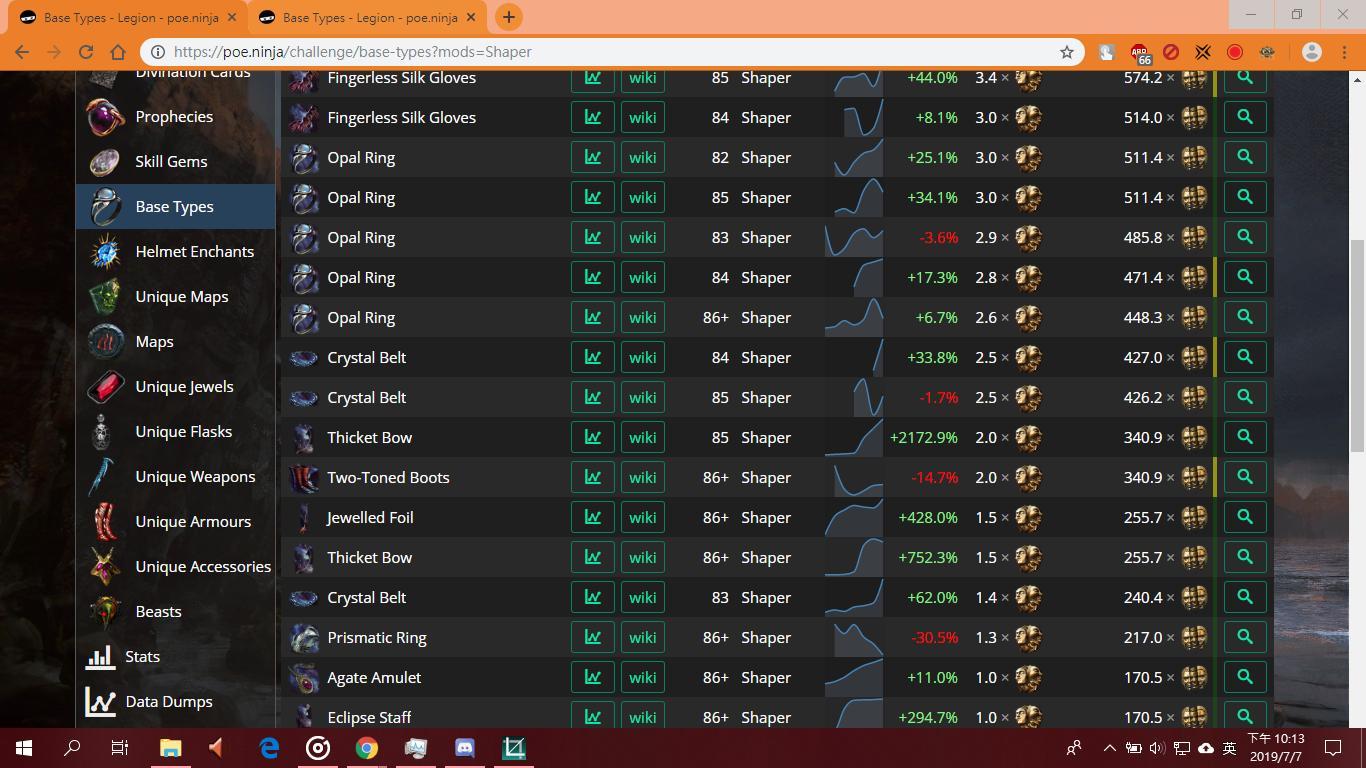The image size is (1366, 768).
Task: Open price graph for Thicket Bow 85
Action: (592, 437)
